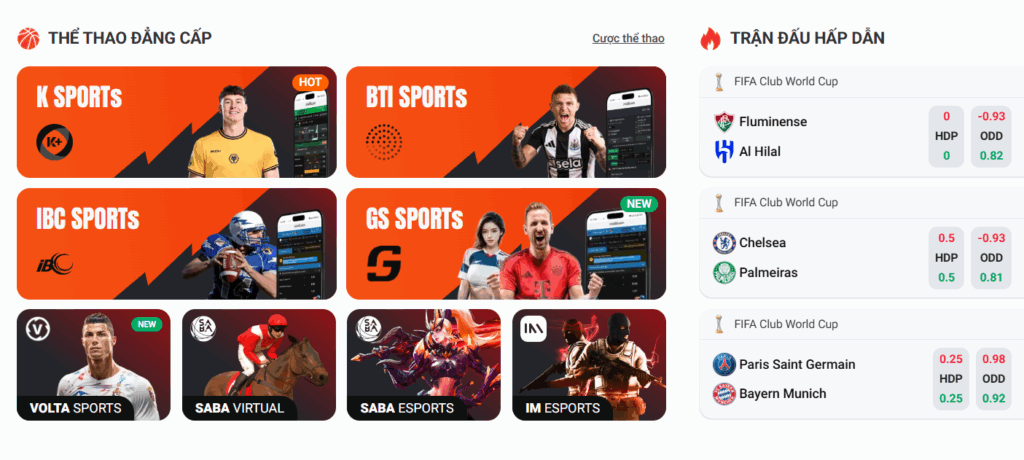Click the HDP odds box for Fluminense match
Screen dimensions: 1024x460
tap(946, 137)
